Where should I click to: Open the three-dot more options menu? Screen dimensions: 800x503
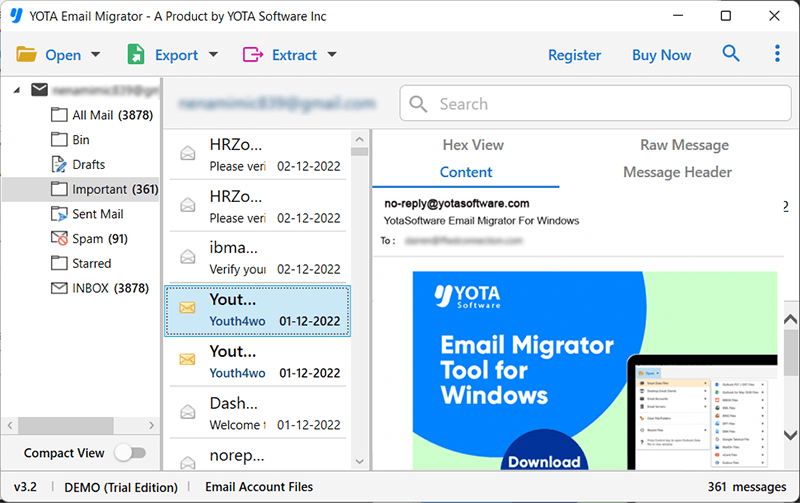777,53
